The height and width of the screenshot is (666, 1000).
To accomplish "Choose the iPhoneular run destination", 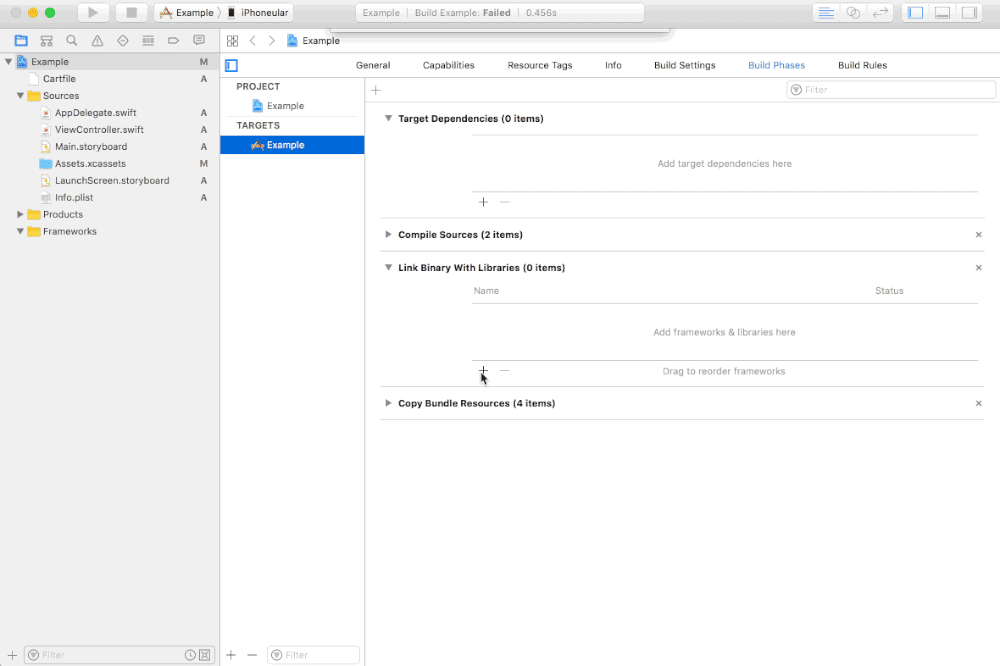I will pyautogui.click(x=258, y=13).
